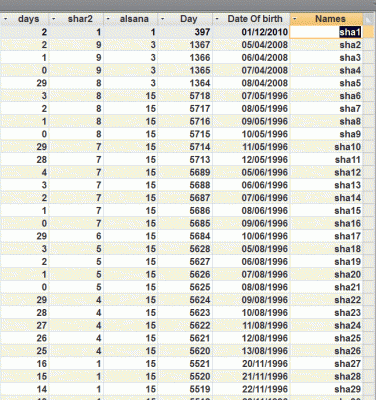Open the shar2 column filter dropdown
The image size is (376, 400).
pyautogui.click(x=54, y=19)
